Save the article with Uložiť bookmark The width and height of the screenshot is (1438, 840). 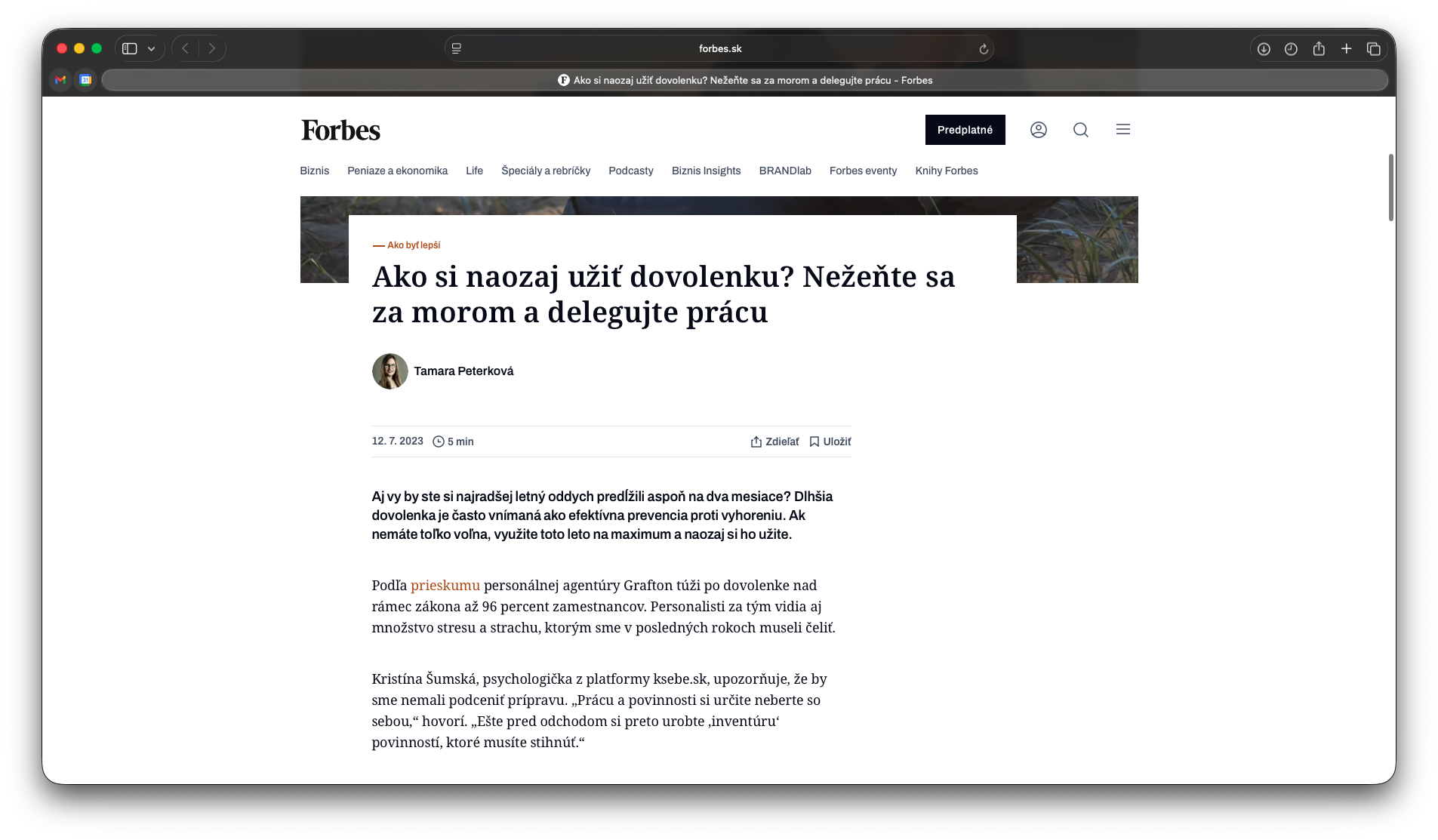point(830,442)
